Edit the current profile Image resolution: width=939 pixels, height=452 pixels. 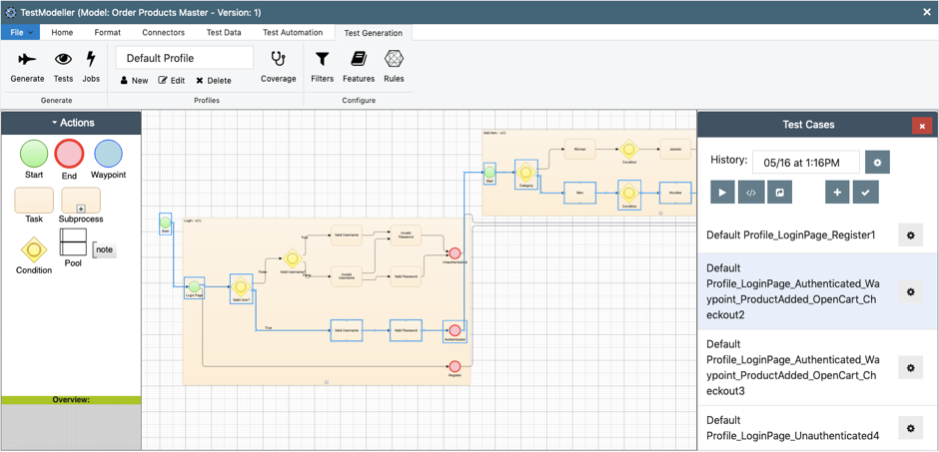click(x=172, y=80)
